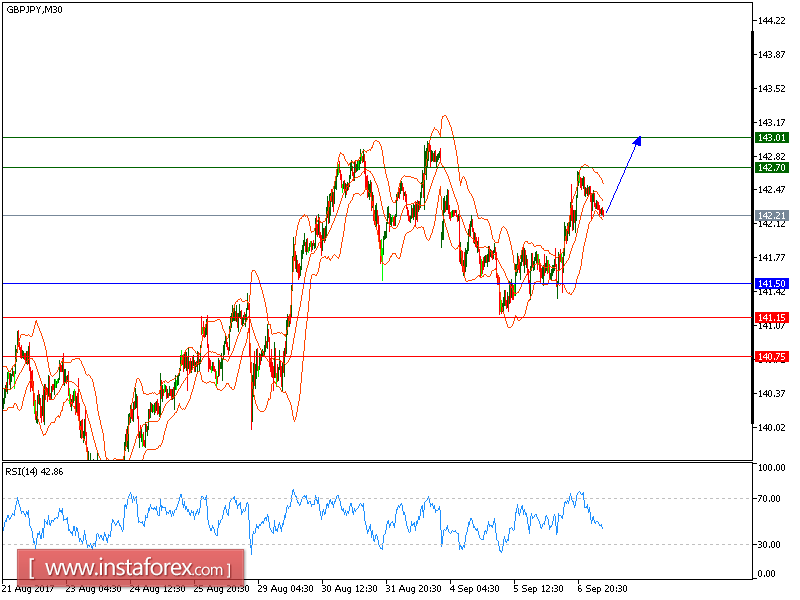Click the RSI 30.00 scale value
The width and height of the screenshot is (800, 600).
769,544
